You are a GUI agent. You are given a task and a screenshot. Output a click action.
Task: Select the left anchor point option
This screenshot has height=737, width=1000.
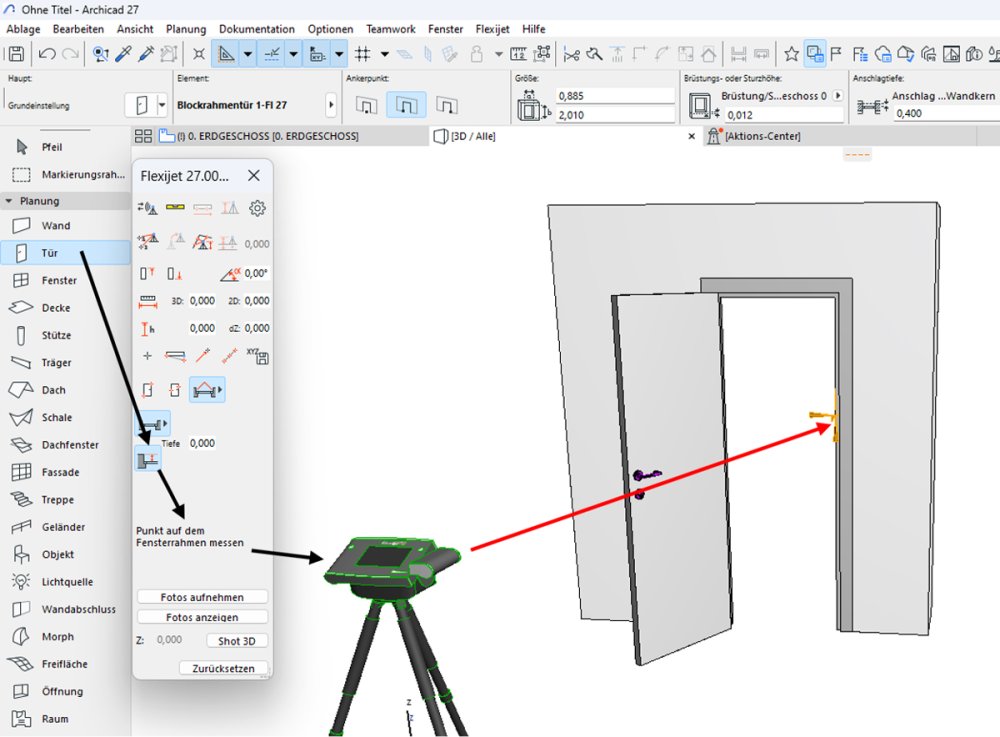[x=366, y=105]
